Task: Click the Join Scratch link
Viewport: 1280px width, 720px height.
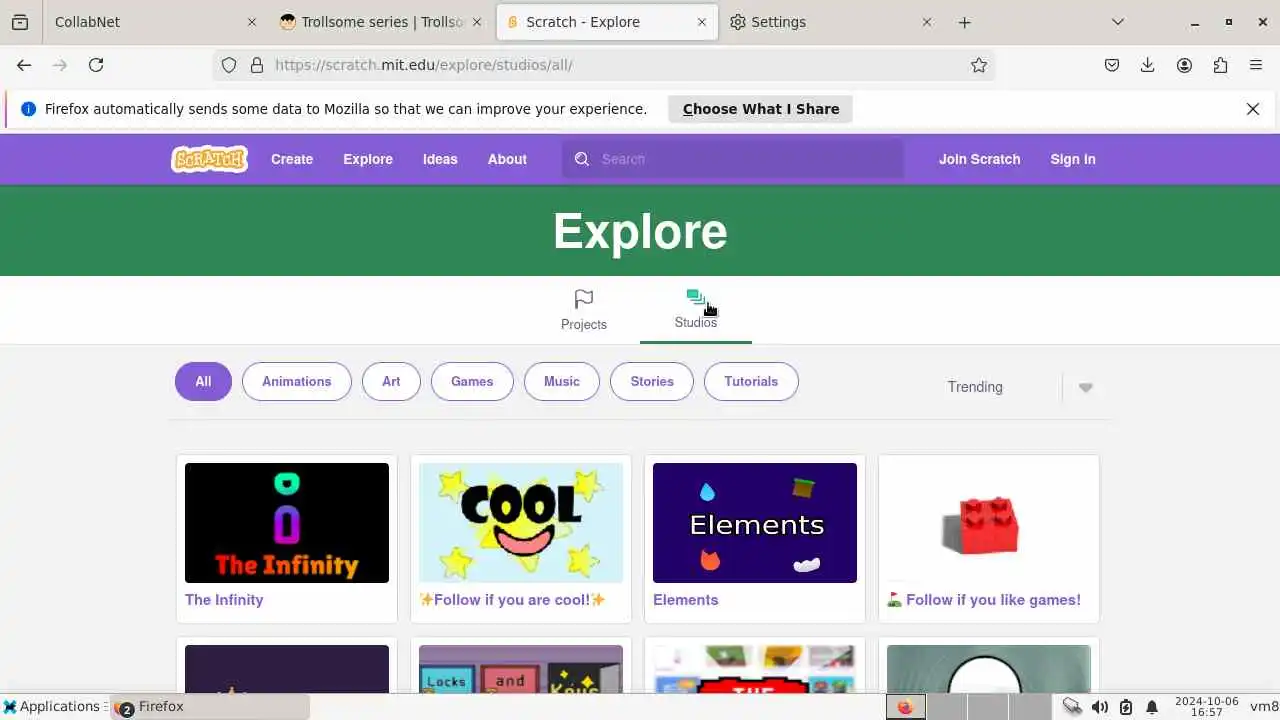Action: point(979,159)
